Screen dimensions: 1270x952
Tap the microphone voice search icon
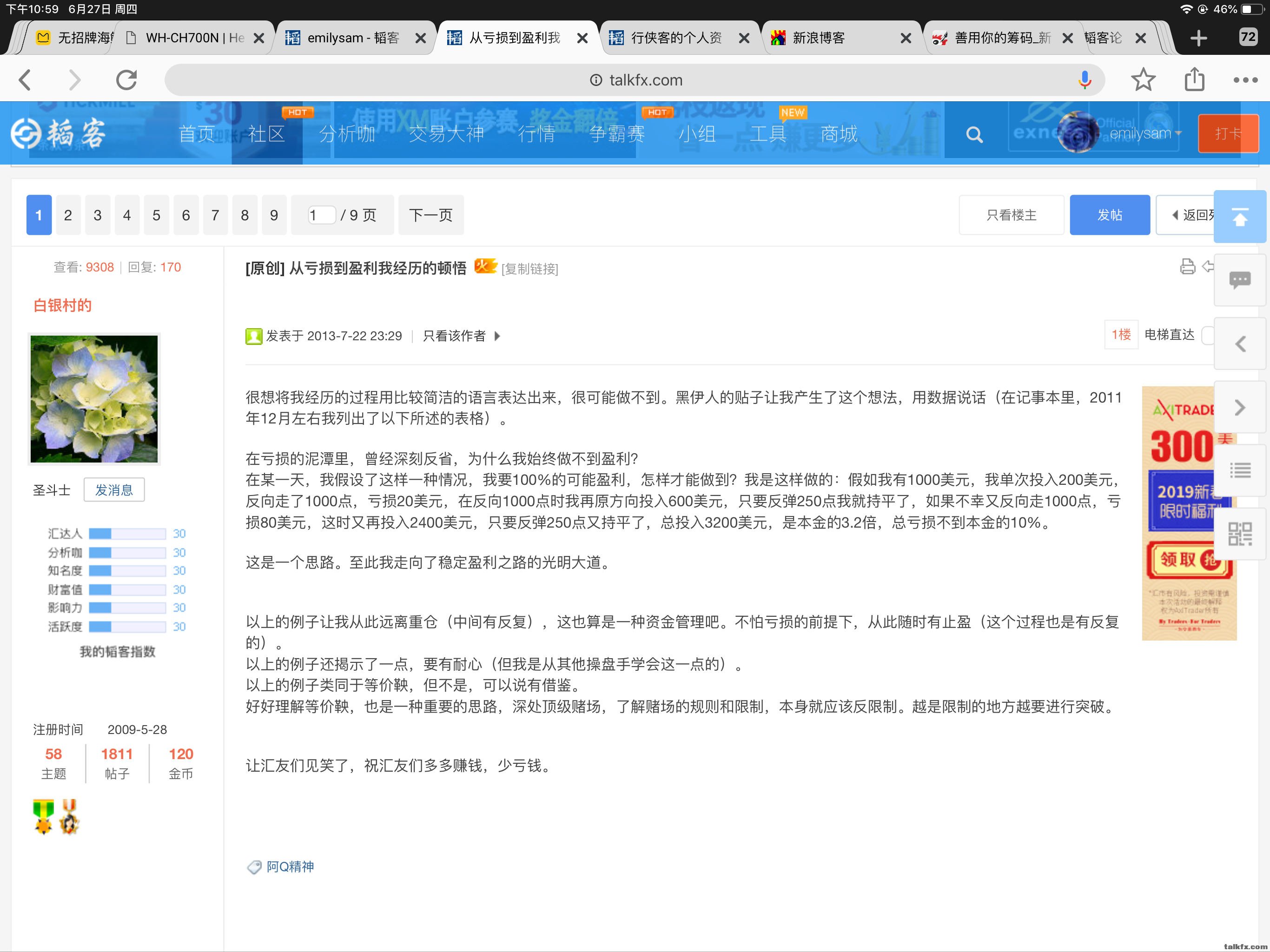[1084, 80]
